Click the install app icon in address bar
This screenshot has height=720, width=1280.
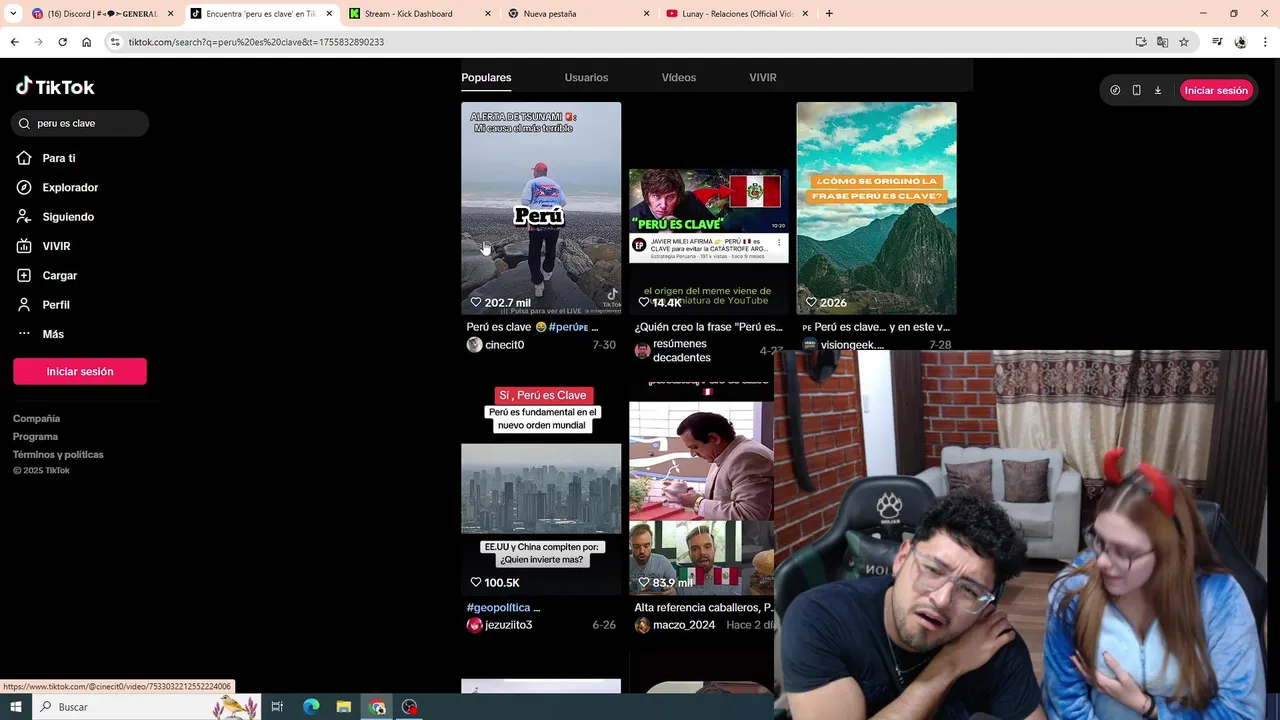click(1141, 42)
